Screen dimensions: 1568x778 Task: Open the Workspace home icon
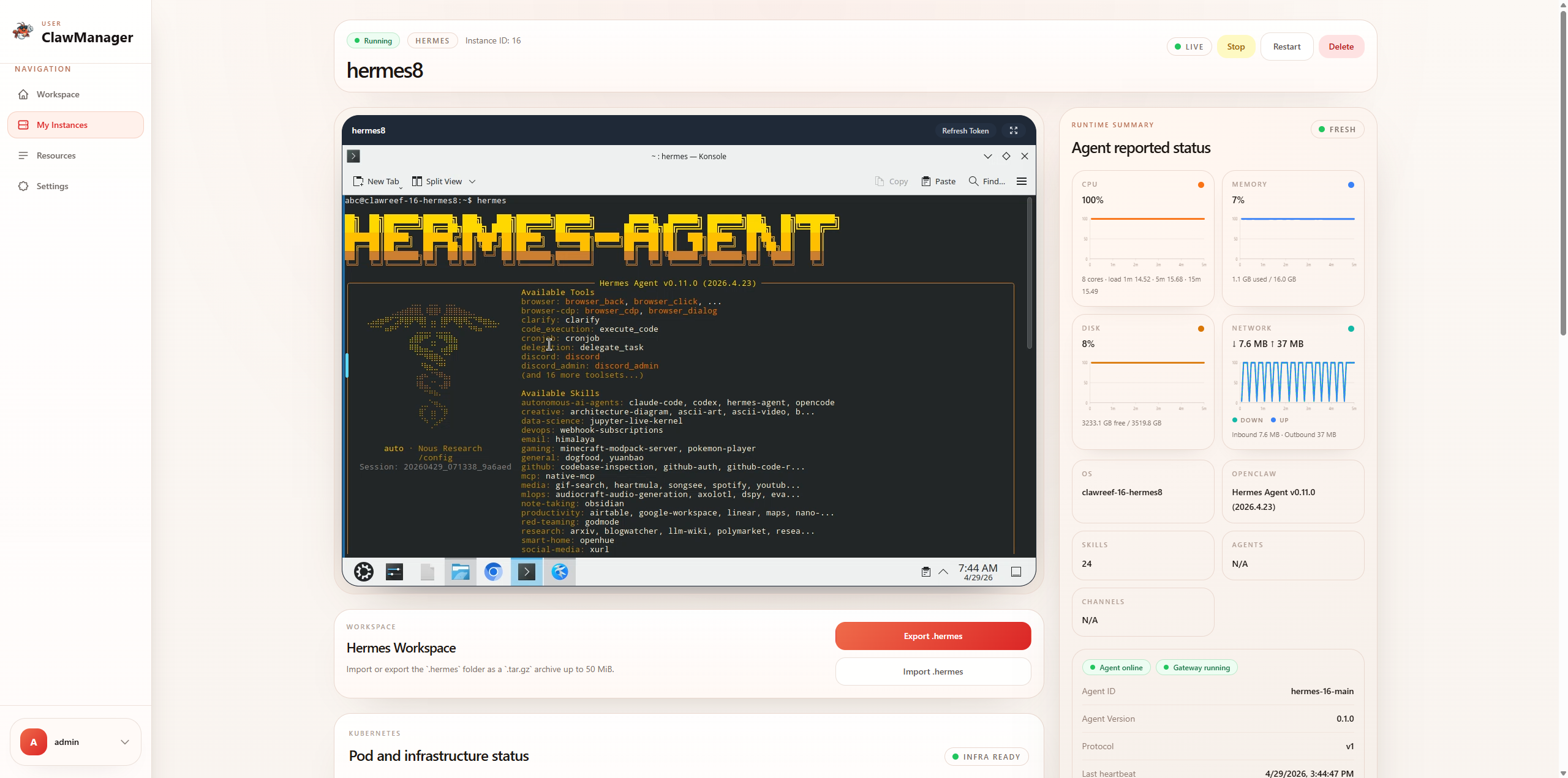click(x=23, y=94)
